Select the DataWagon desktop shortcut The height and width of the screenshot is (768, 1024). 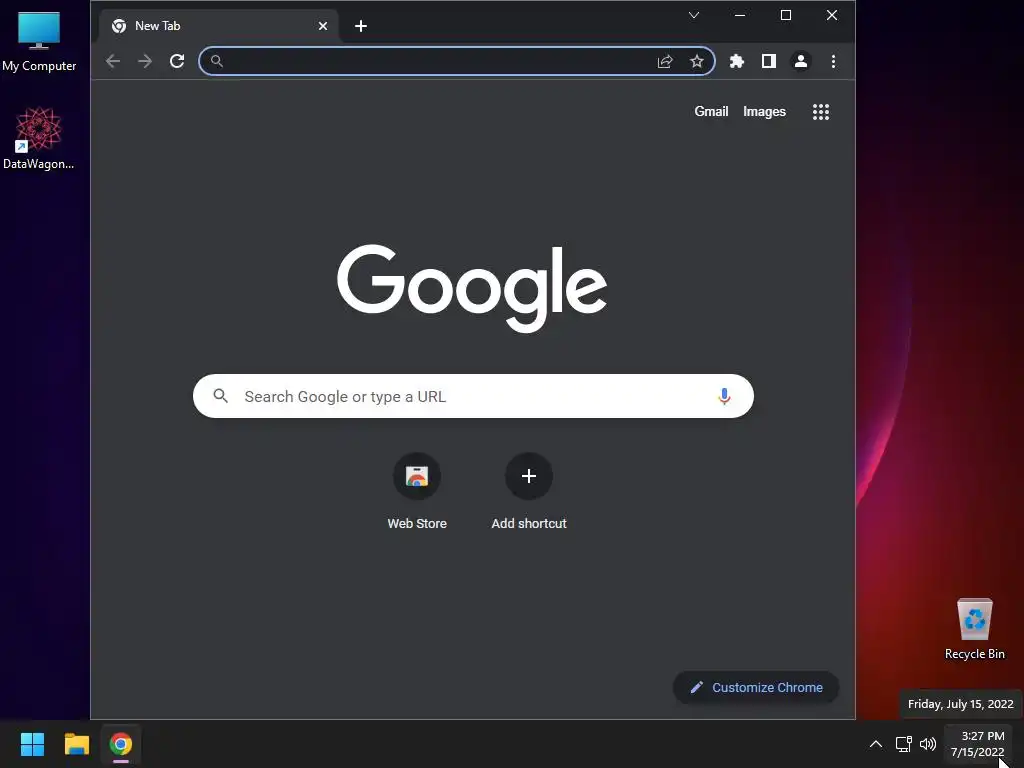tap(39, 138)
